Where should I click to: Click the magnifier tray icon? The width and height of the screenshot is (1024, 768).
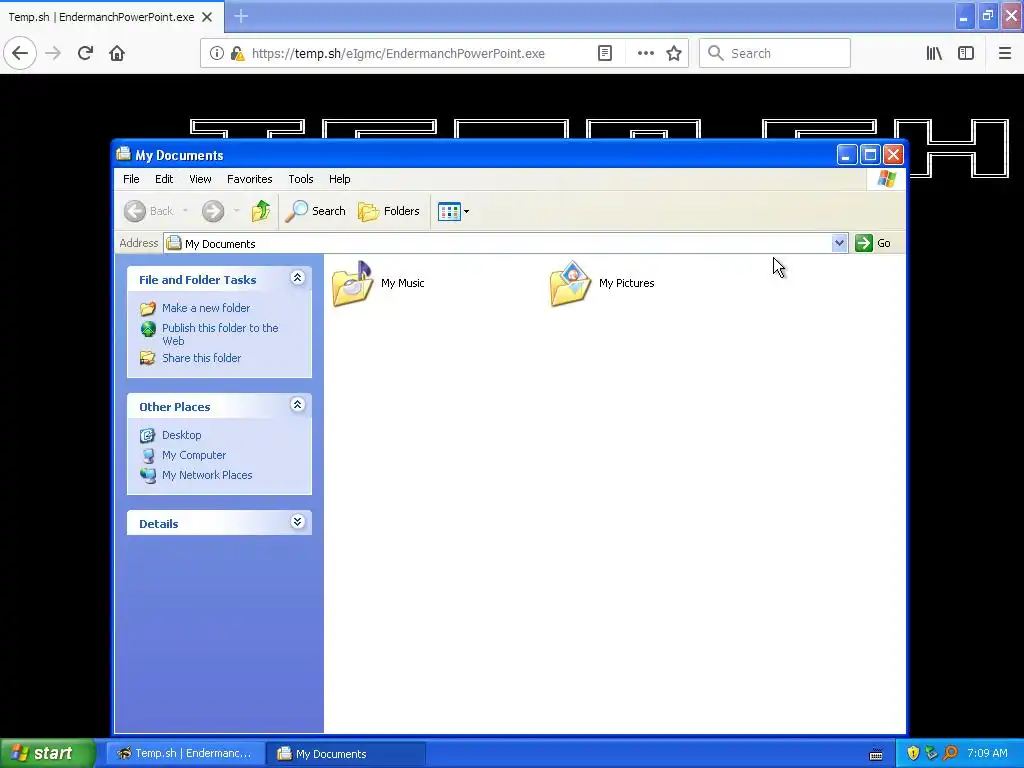(x=950, y=753)
